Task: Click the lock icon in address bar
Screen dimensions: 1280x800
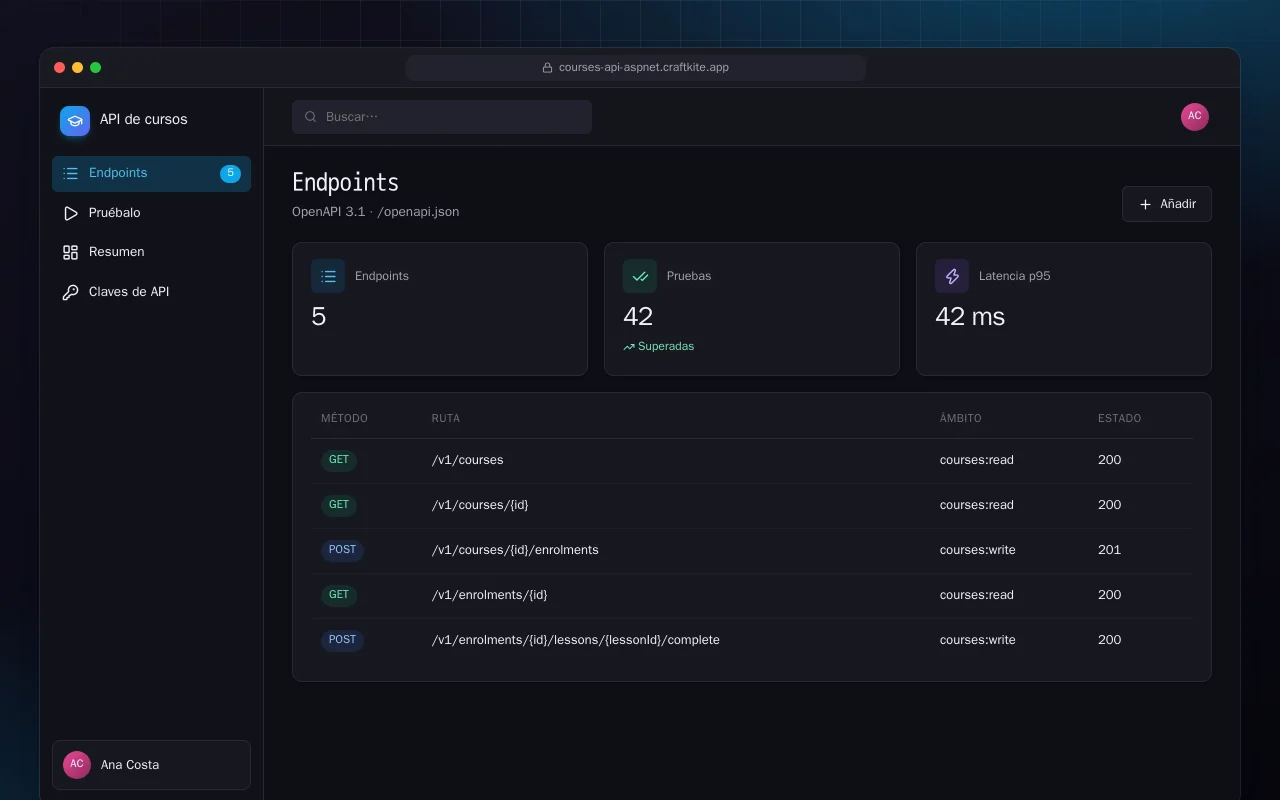Action: [547, 68]
